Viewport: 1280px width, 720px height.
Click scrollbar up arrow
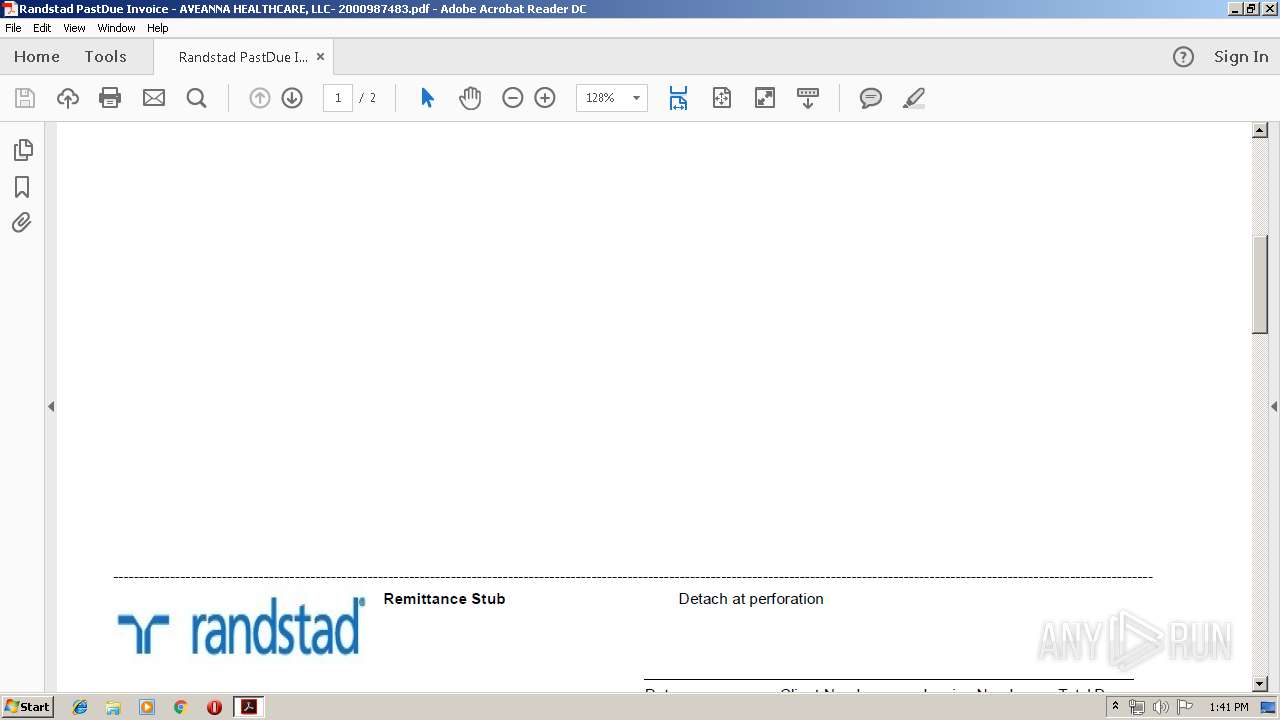click(1260, 130)
